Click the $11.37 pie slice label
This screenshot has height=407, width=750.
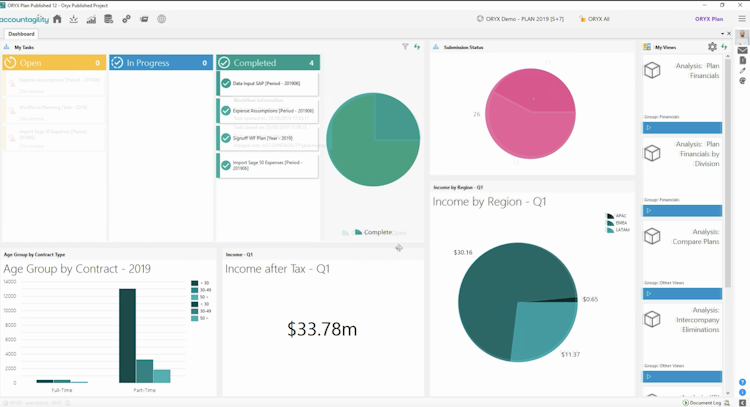(x=570, y=354)
